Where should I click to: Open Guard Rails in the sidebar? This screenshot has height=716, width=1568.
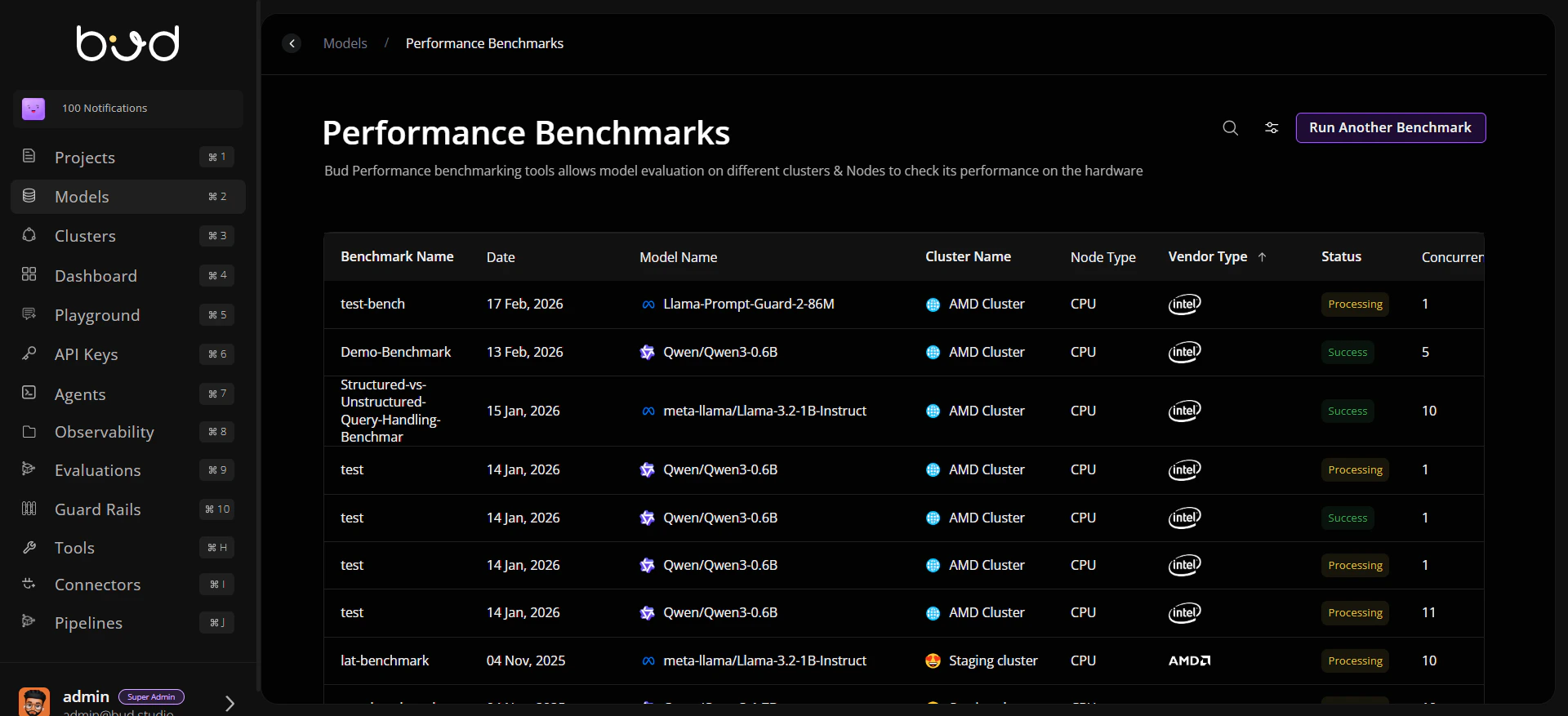[128, 509]
